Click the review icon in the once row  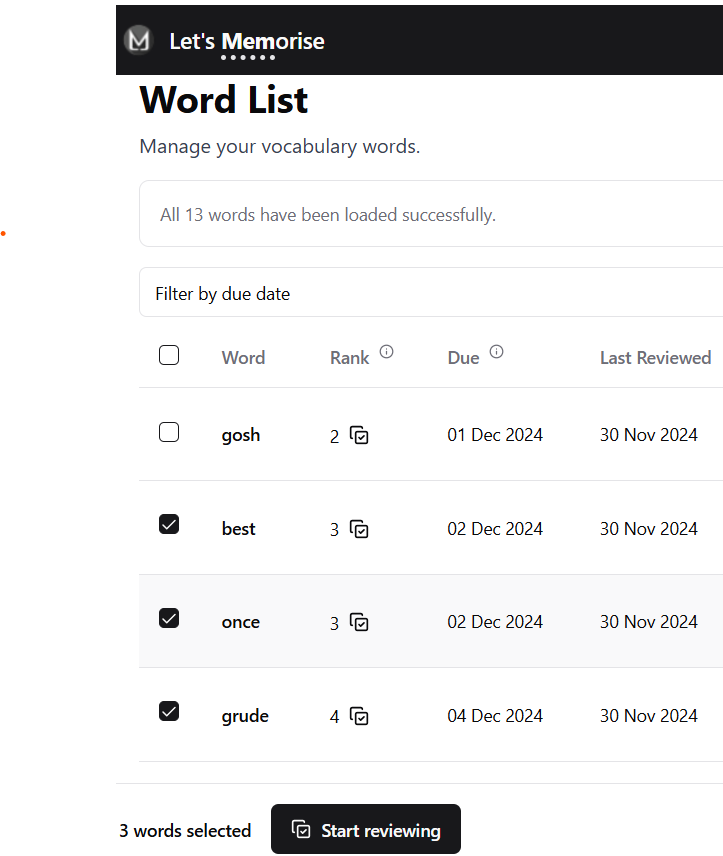[360, 622]
